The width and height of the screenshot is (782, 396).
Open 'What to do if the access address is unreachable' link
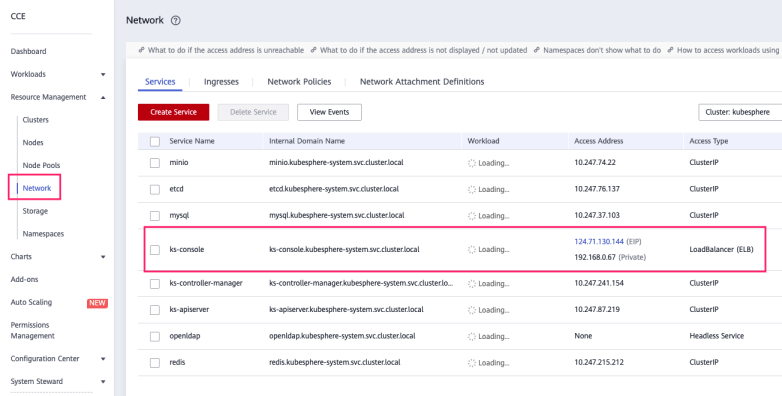(226, 50)
